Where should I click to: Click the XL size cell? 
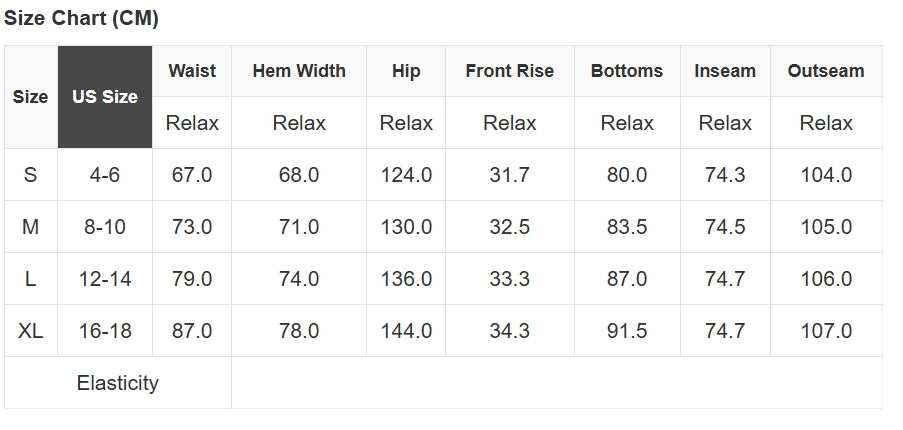(30, 331)
